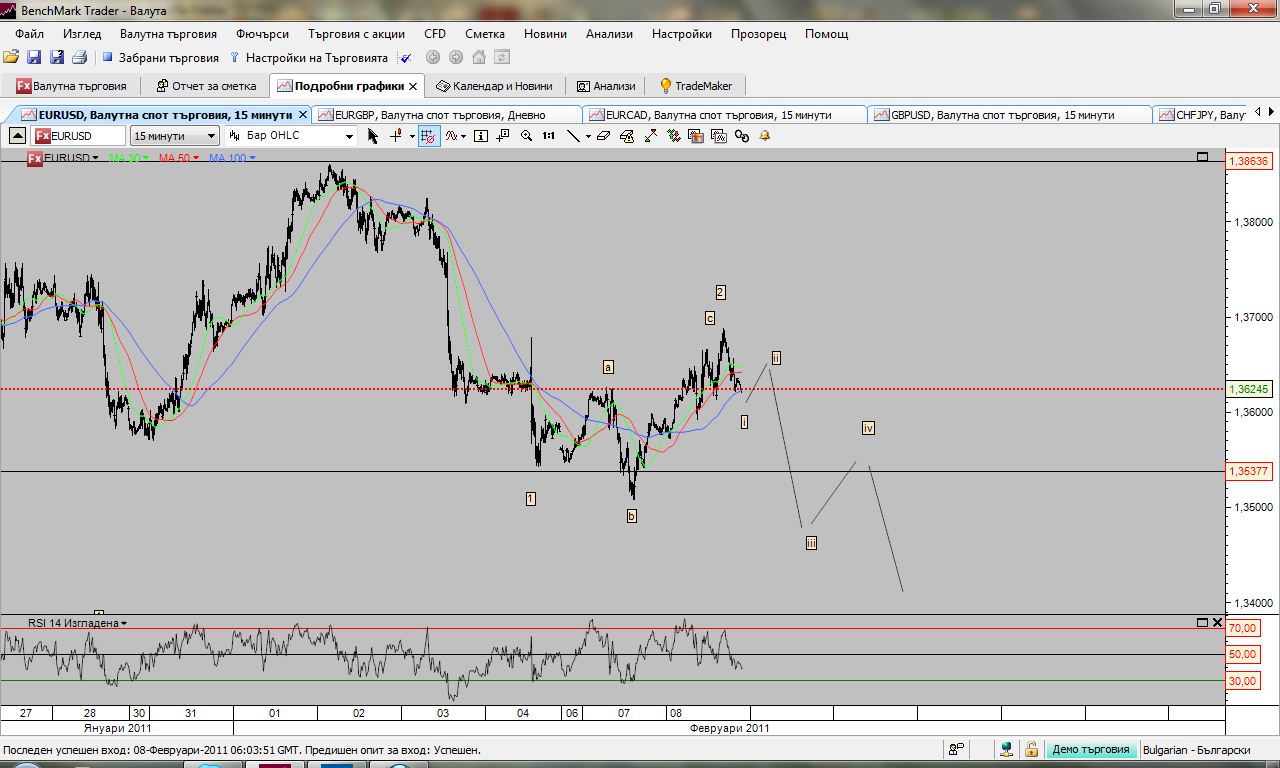This screenshot has height=768, width=1280.
Task: Toggle the Забрани търговия trading option
Action: [x=161, y=59]
